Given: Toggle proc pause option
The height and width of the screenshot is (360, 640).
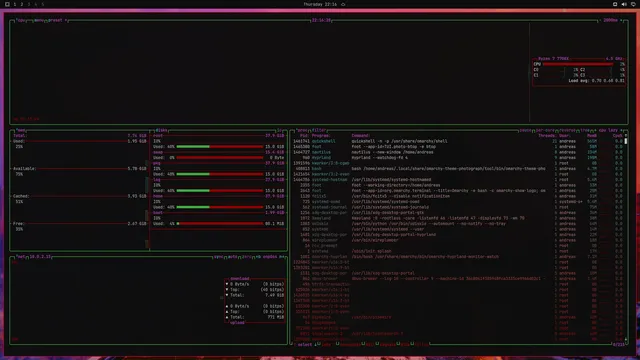Looking at the screenshot, I should coord(525,130).
